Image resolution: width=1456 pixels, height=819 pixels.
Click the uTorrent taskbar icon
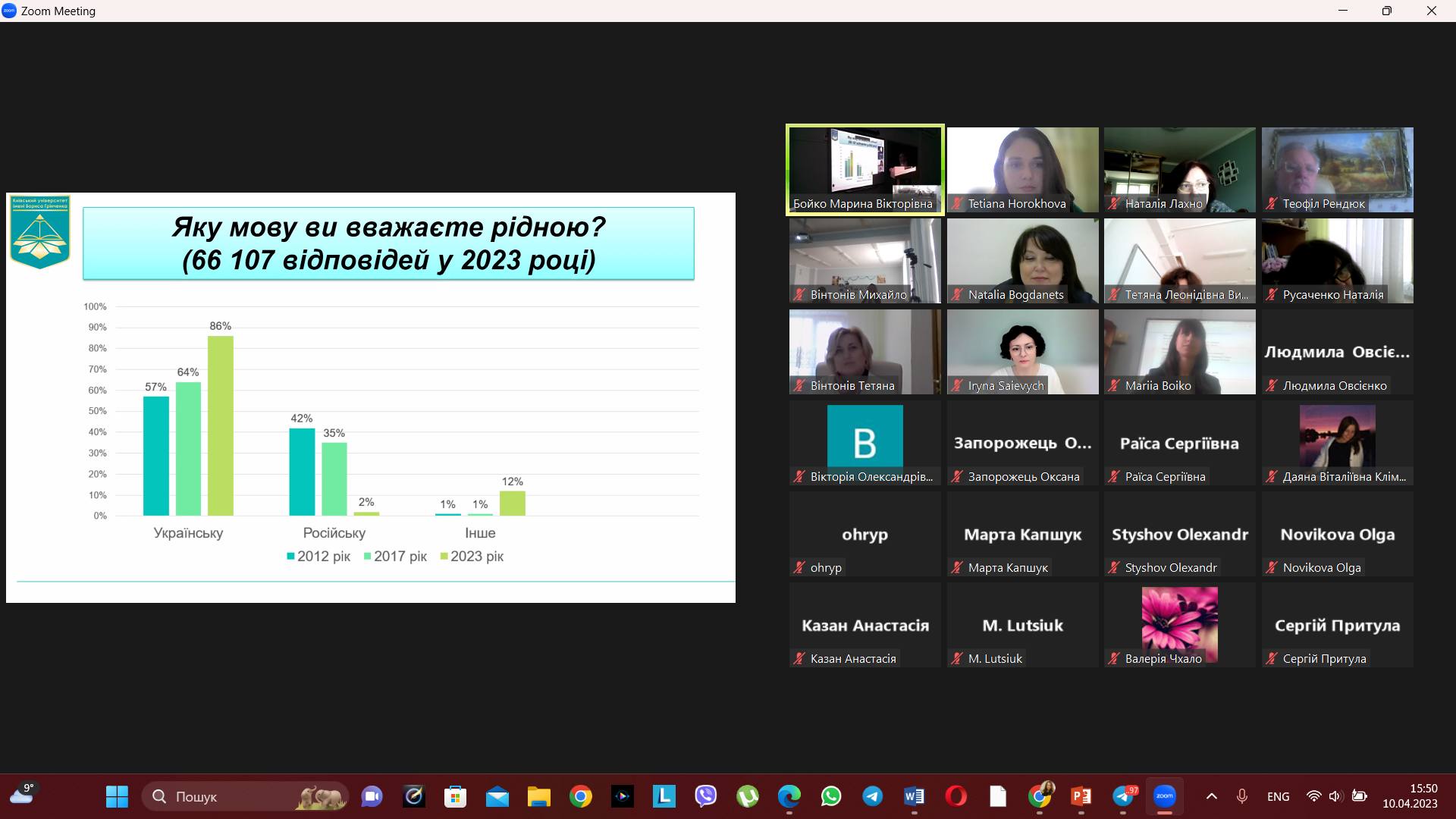[x=748, y=796]
